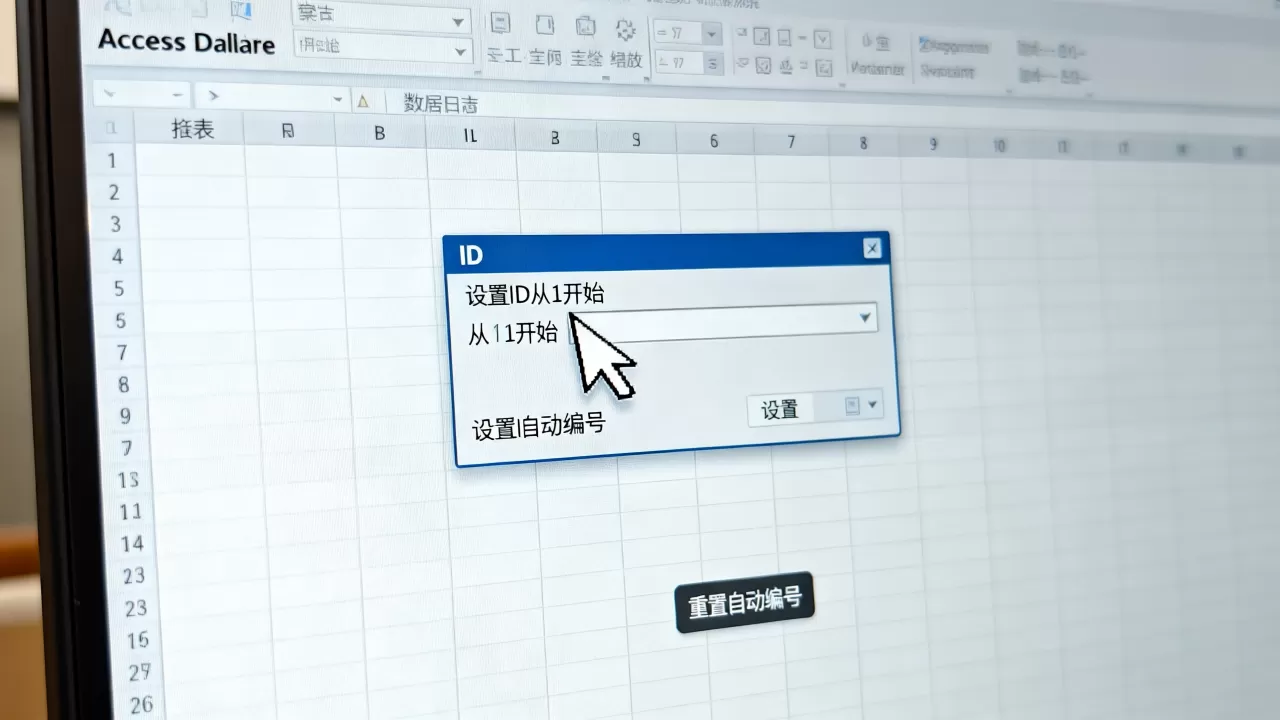
Task: Open the upper 97 size dropdown
Action: pyautogui.click(x=712, y=33)
